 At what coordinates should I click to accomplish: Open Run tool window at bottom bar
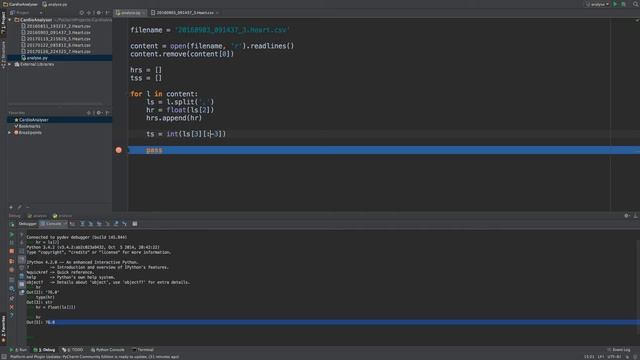18,350
